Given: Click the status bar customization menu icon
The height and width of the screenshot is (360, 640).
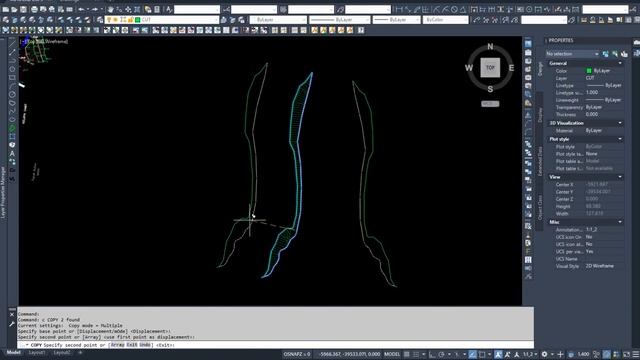Looking at the screenshot, I should coord(636,354).
